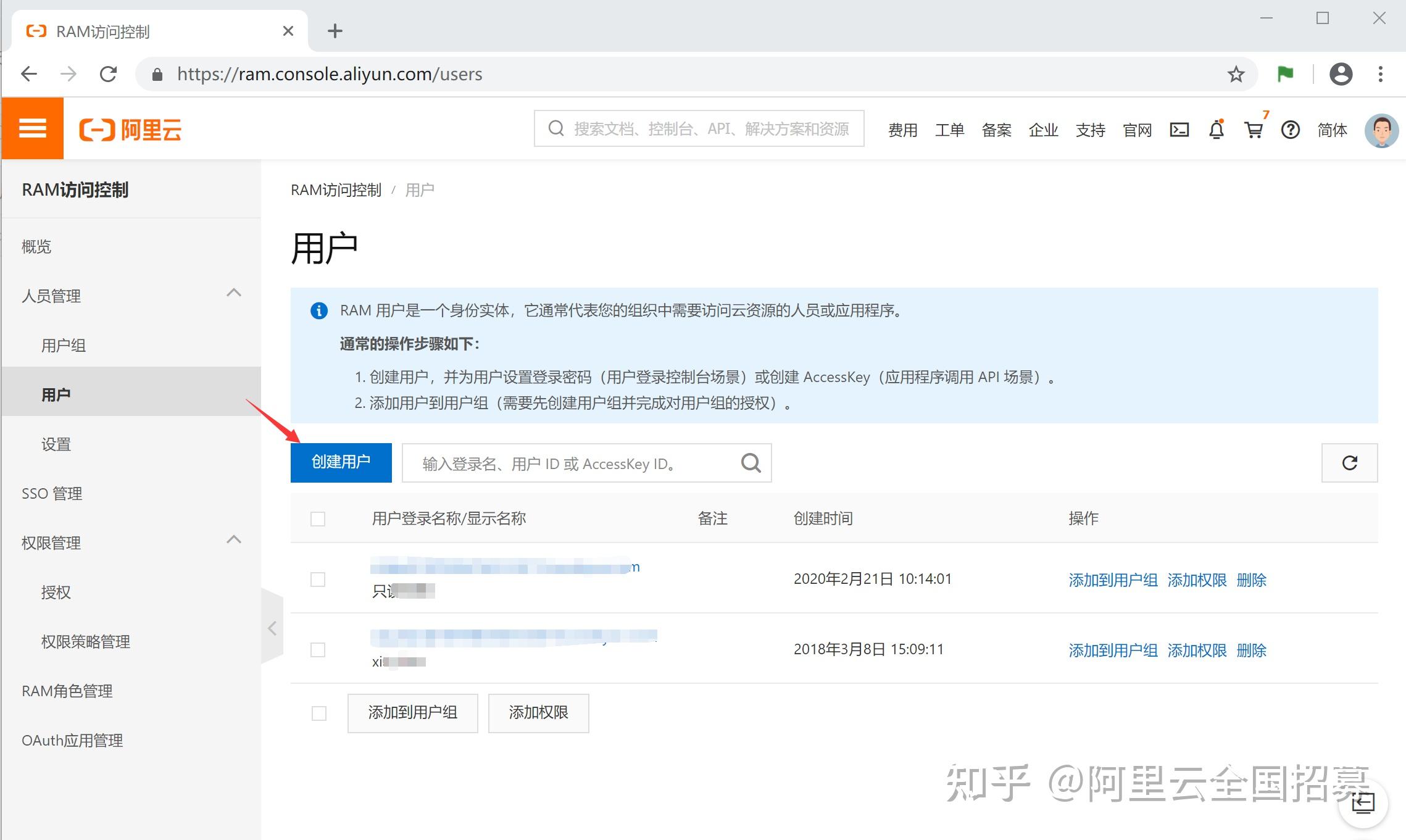Click 添加权限 for the 2020 user
Image resolution: width=1406 pixels, height=840 pixels.
(1197, 580)
